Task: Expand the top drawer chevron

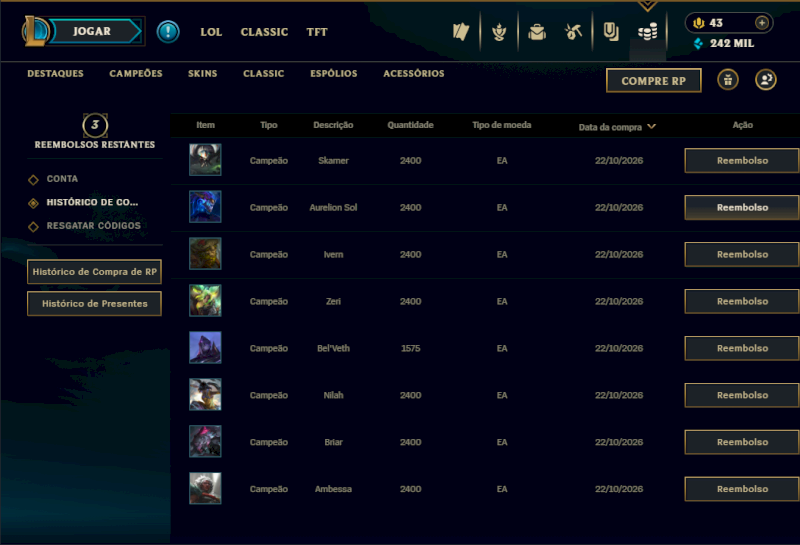Action: [x=647, y=6]
